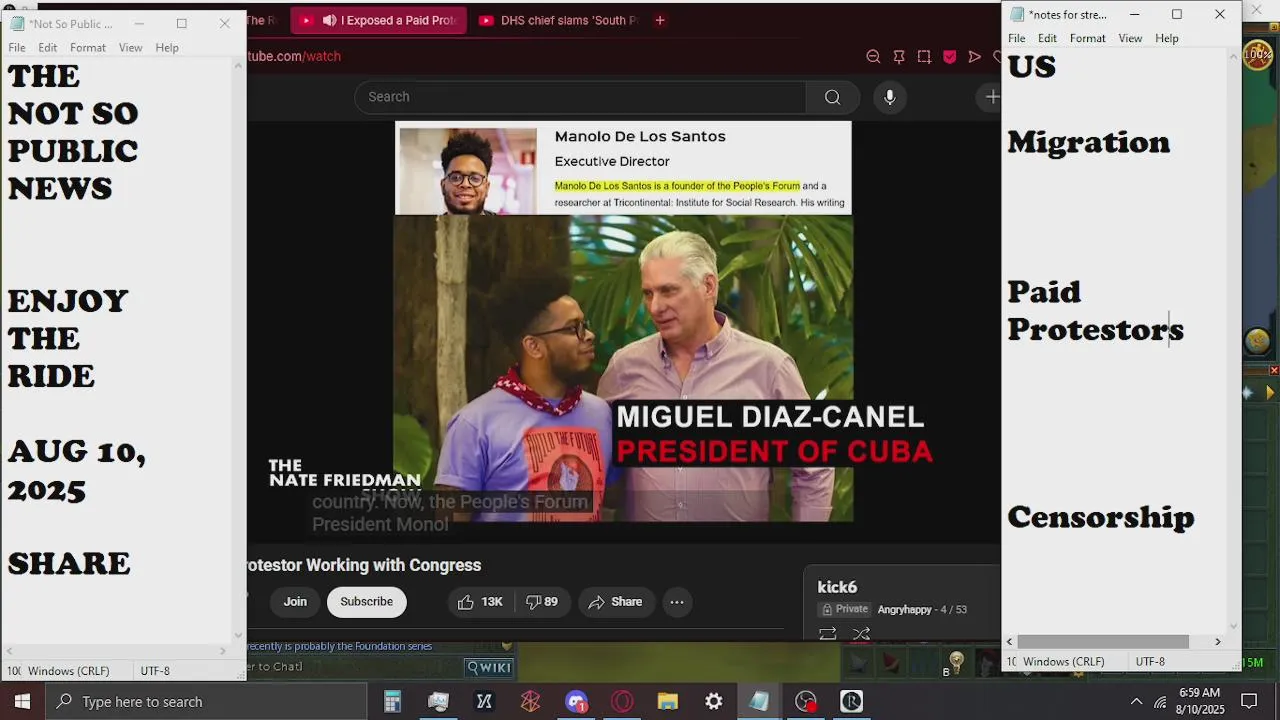Dislike the video showing 89
Viewport: 1280px width, 720px height.
point(542,602)
